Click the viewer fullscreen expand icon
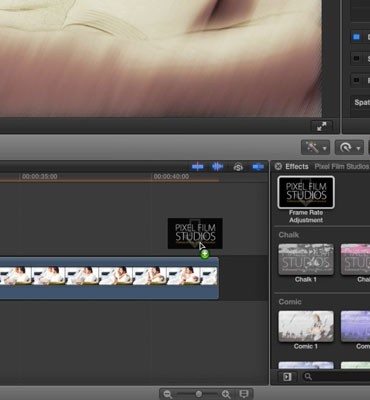 click(x=322, y=126)
